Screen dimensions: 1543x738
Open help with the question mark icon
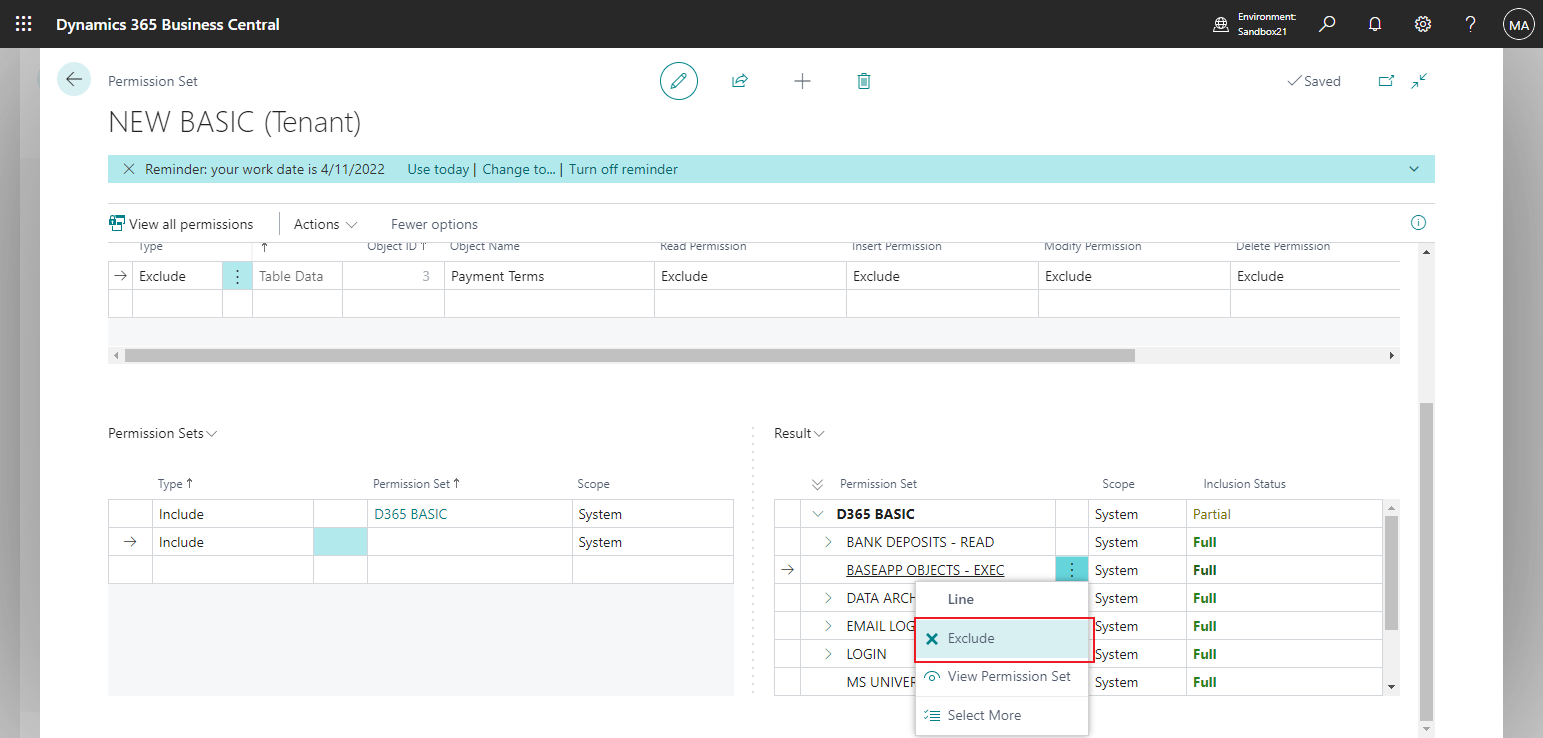pyautogui.click(x=1470, y=23)
